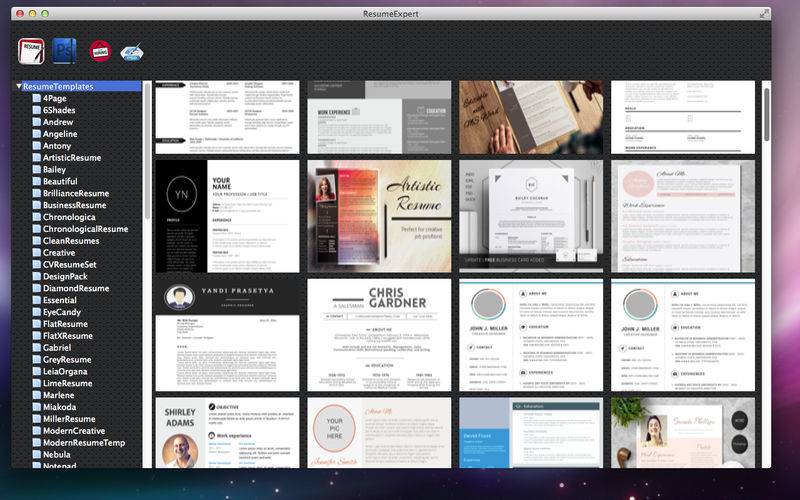Open the GreyResume folder
This screenshot has width=800, height=500.
pos(62,360)
